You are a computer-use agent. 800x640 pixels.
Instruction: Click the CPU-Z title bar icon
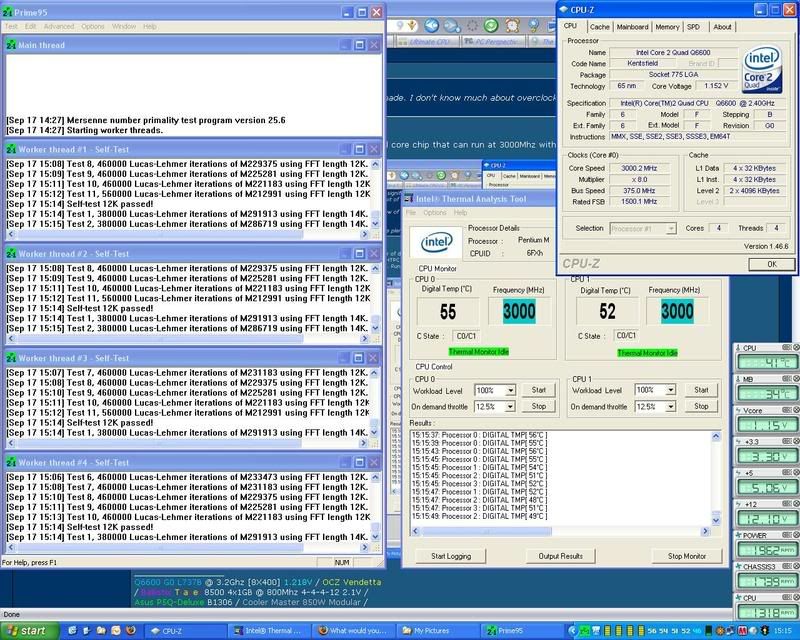564,9
